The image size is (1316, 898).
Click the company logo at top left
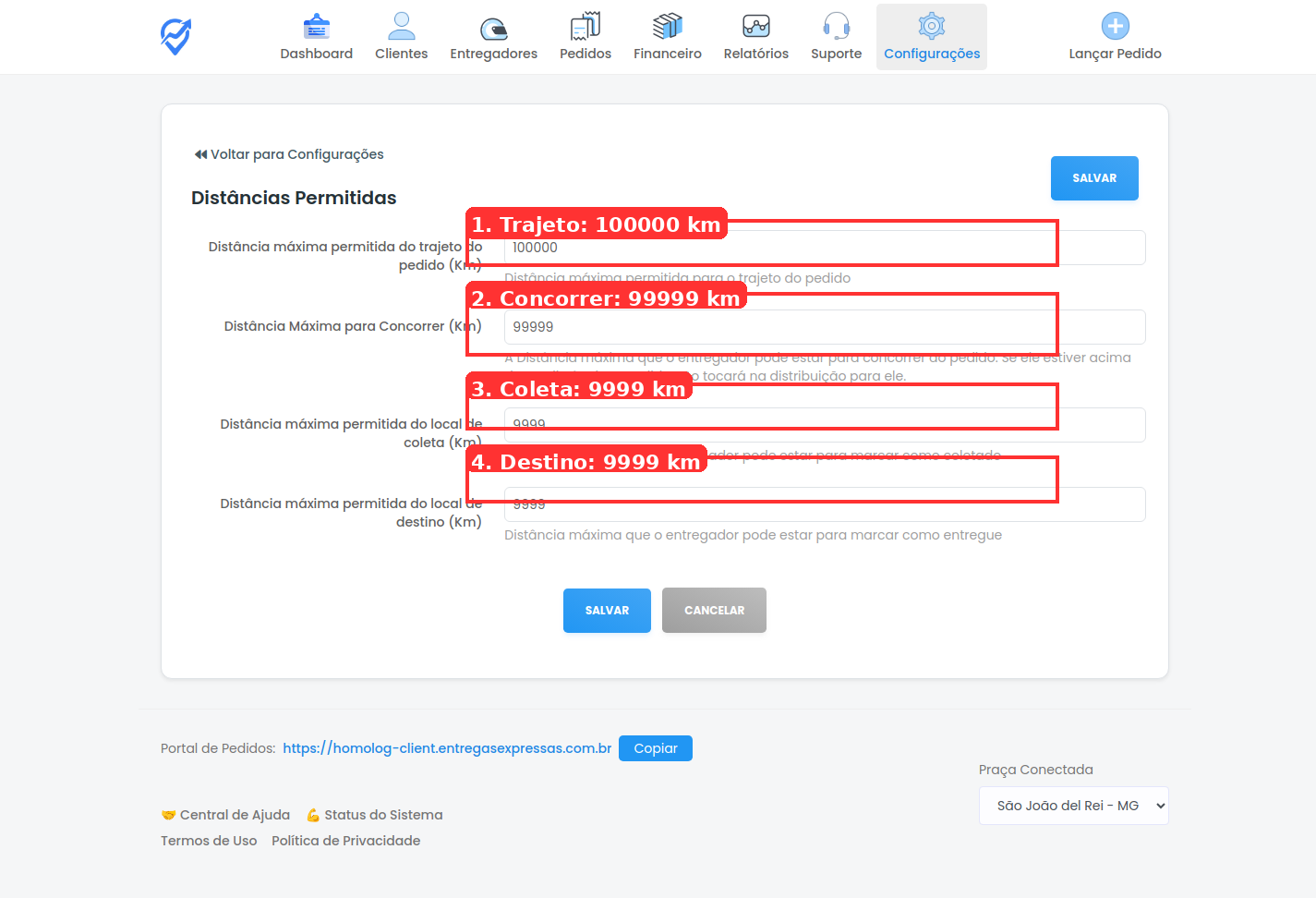coord(175,36)
